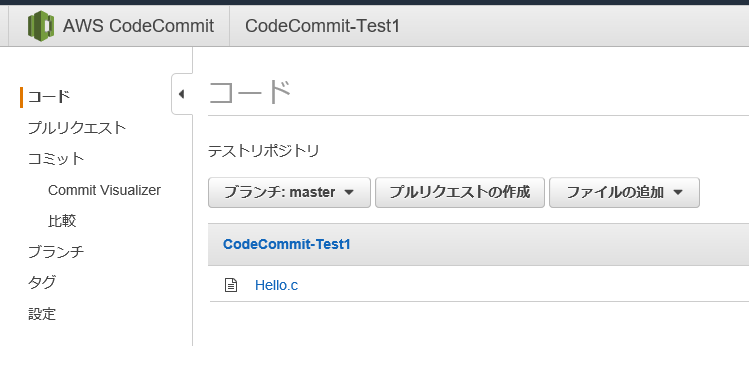The image size is (749, 382).
Task: Go to プルリクエスト in the sidebar
Action: click(x=77, y=128)
